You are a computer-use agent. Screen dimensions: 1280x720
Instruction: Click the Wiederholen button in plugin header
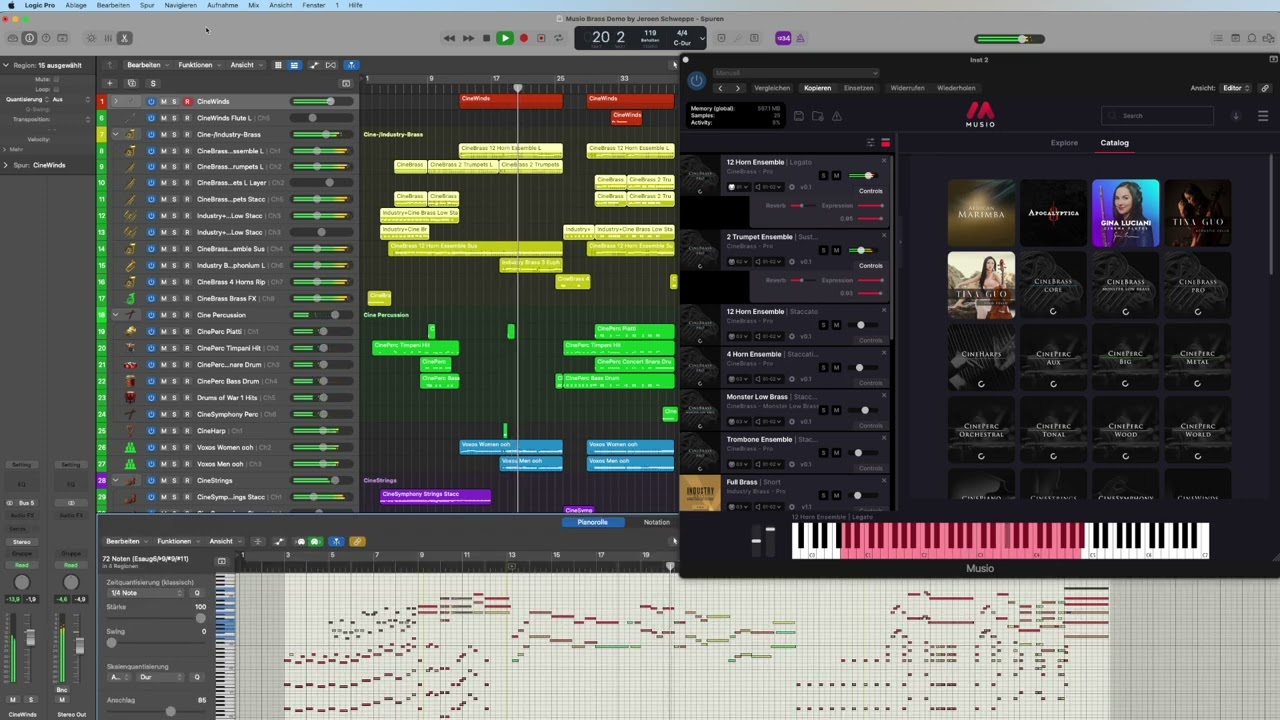coord(956,88)
